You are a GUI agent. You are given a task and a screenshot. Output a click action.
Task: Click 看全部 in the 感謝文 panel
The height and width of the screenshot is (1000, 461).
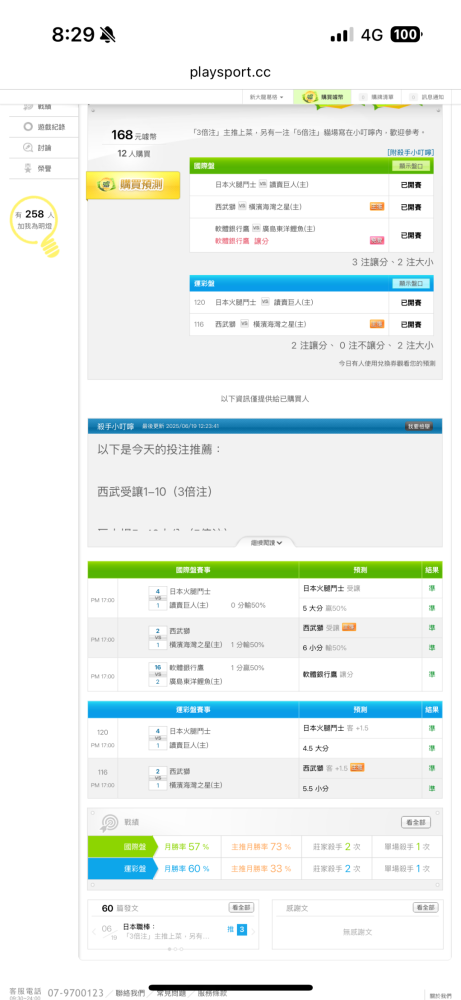(425, 908)
